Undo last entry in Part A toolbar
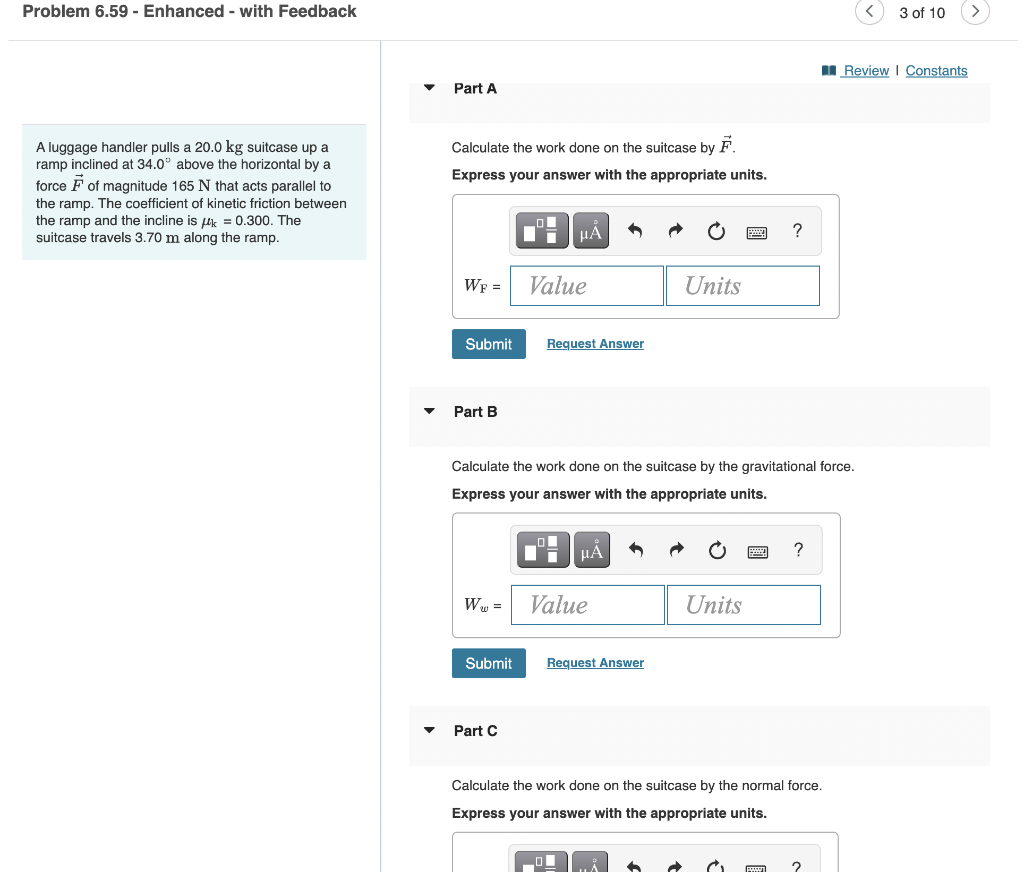The width and height of the screenshot is (1024, 872). [635, 231]
